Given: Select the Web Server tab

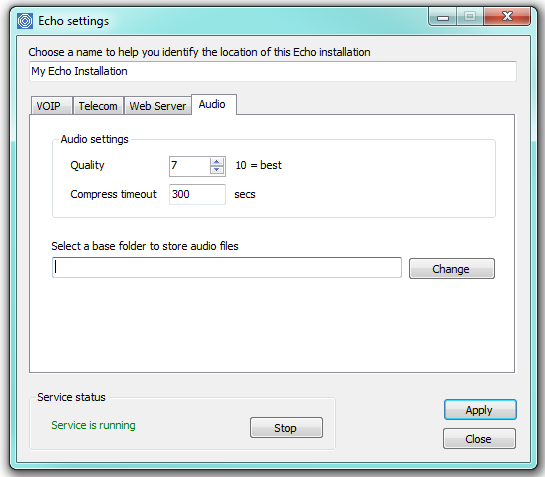Looking at the screenshot, I should pos(158,106).
